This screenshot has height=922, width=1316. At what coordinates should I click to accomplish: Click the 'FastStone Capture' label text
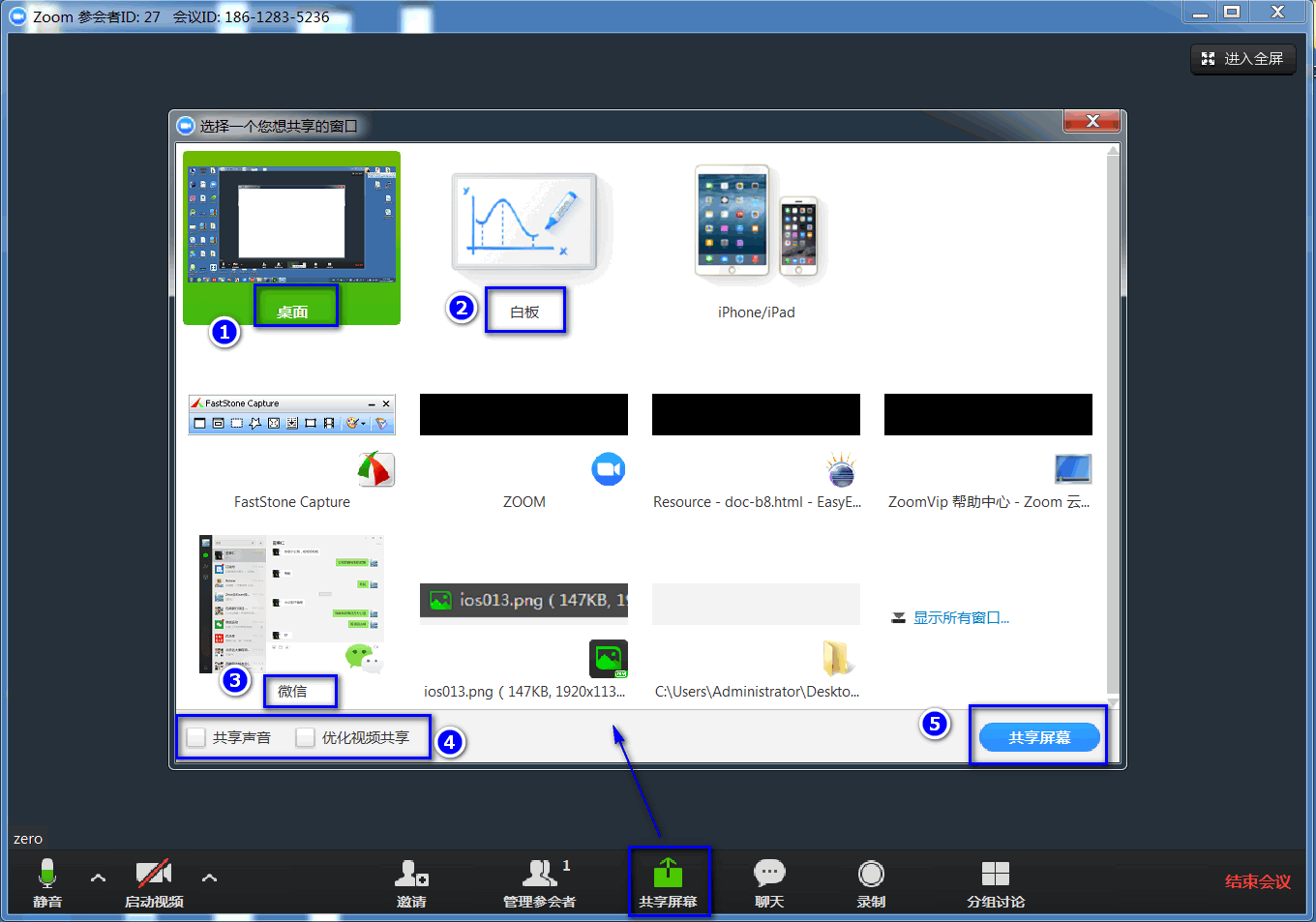point(291,502)
